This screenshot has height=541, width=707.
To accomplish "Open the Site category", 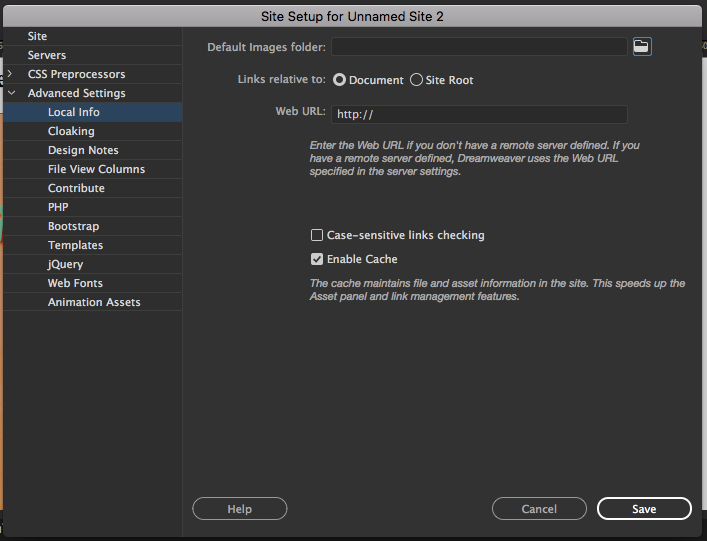I will 37,36.
